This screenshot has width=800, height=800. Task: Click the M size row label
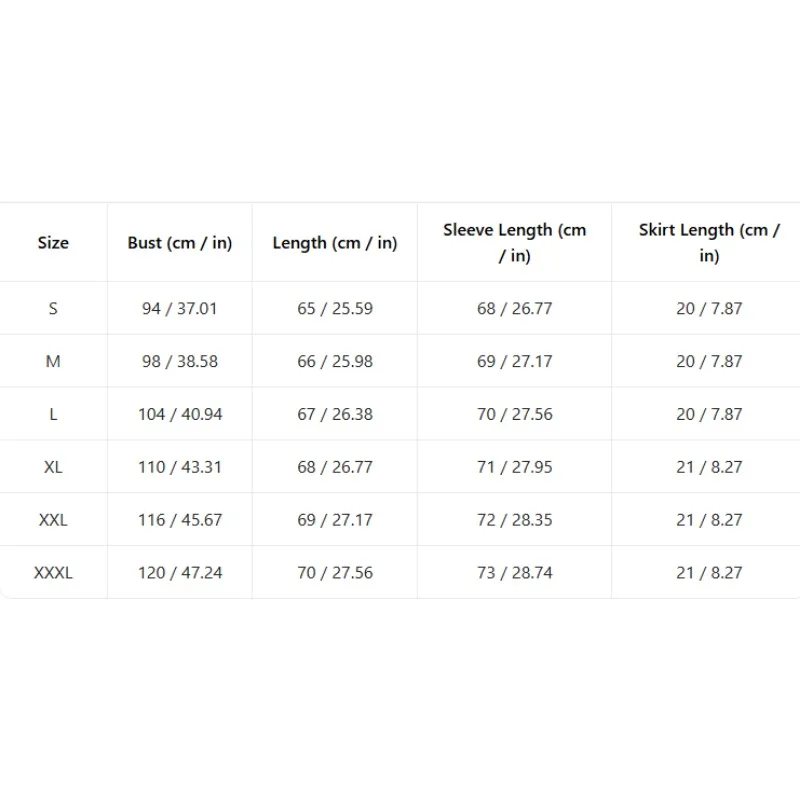53,362
